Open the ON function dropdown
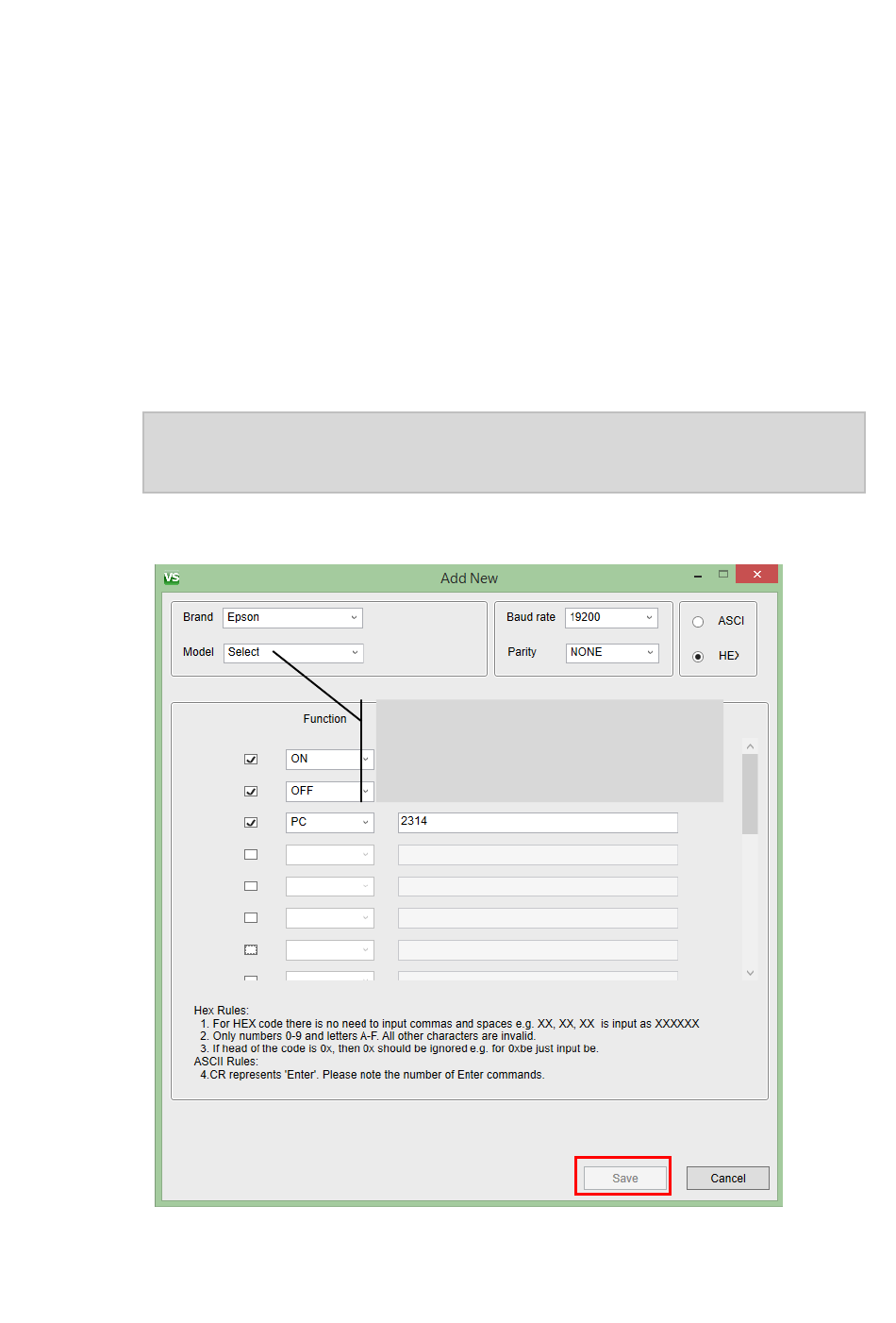 coord(330,759)
